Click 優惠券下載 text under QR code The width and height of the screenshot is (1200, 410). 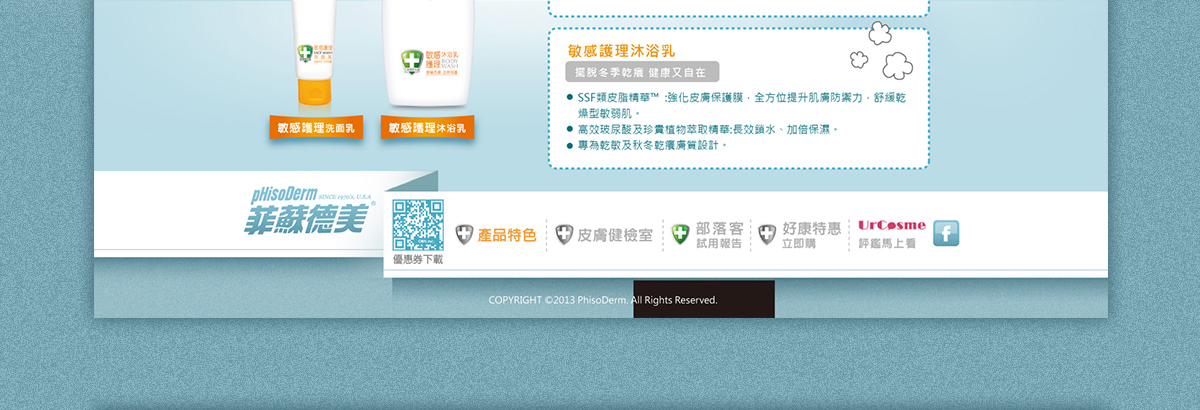(x=418, y=260)
